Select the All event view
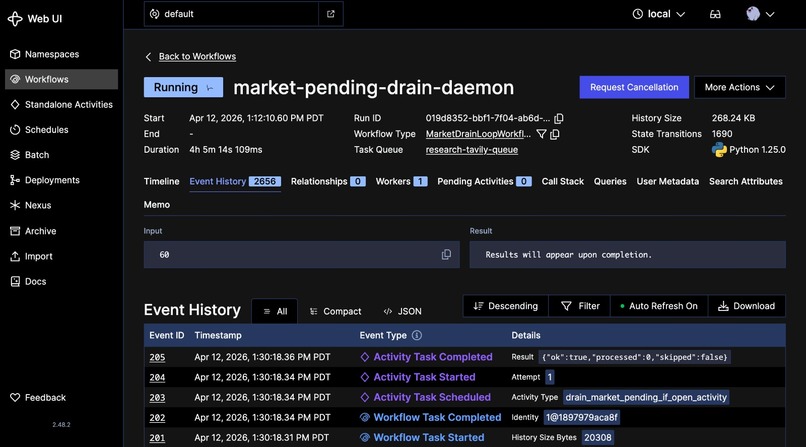 coord(274,311)
